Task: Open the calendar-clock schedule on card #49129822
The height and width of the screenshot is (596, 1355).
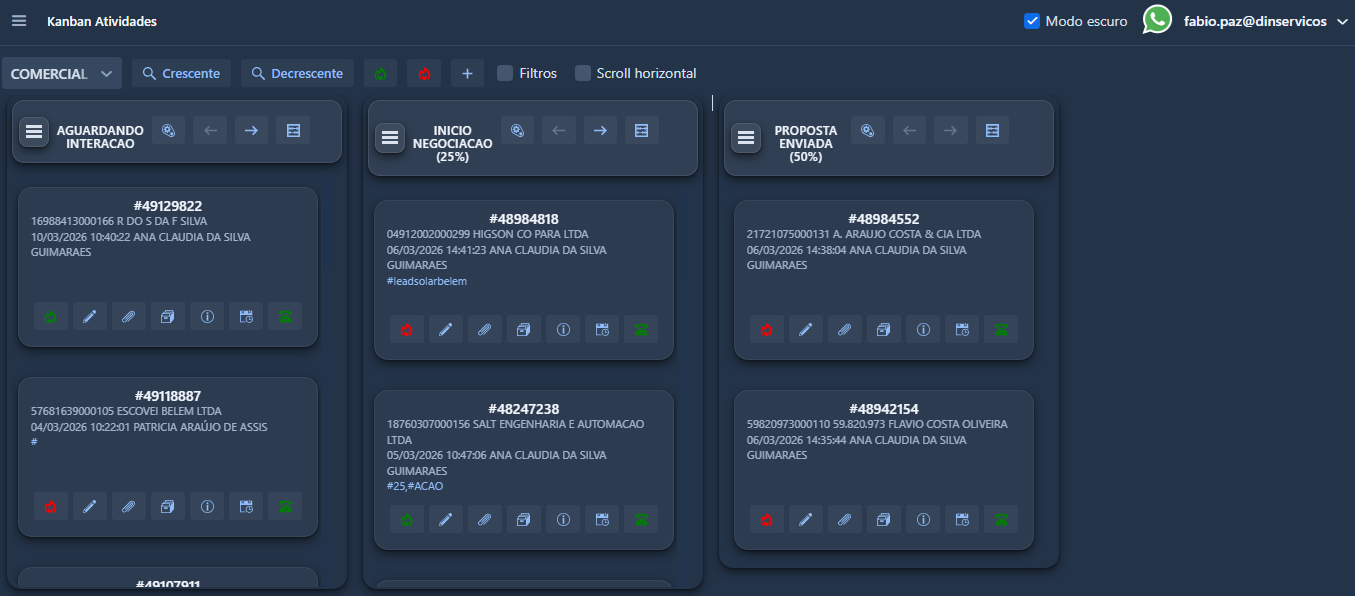Action: (x=246, y=316)
